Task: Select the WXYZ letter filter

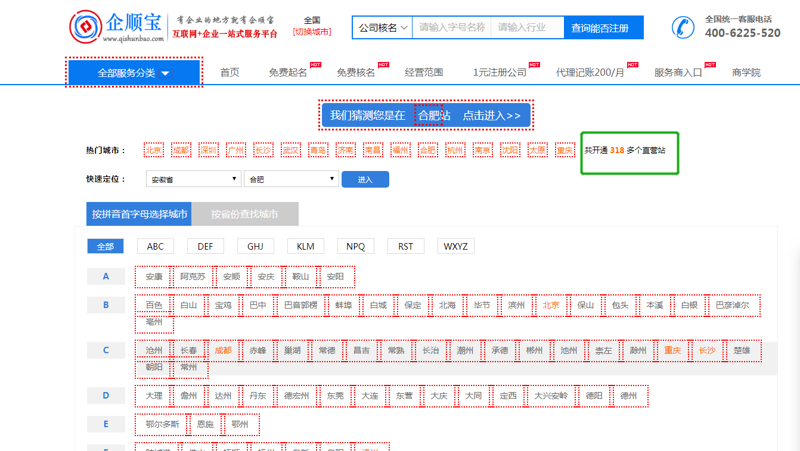Action: click(x=455, y=246)
